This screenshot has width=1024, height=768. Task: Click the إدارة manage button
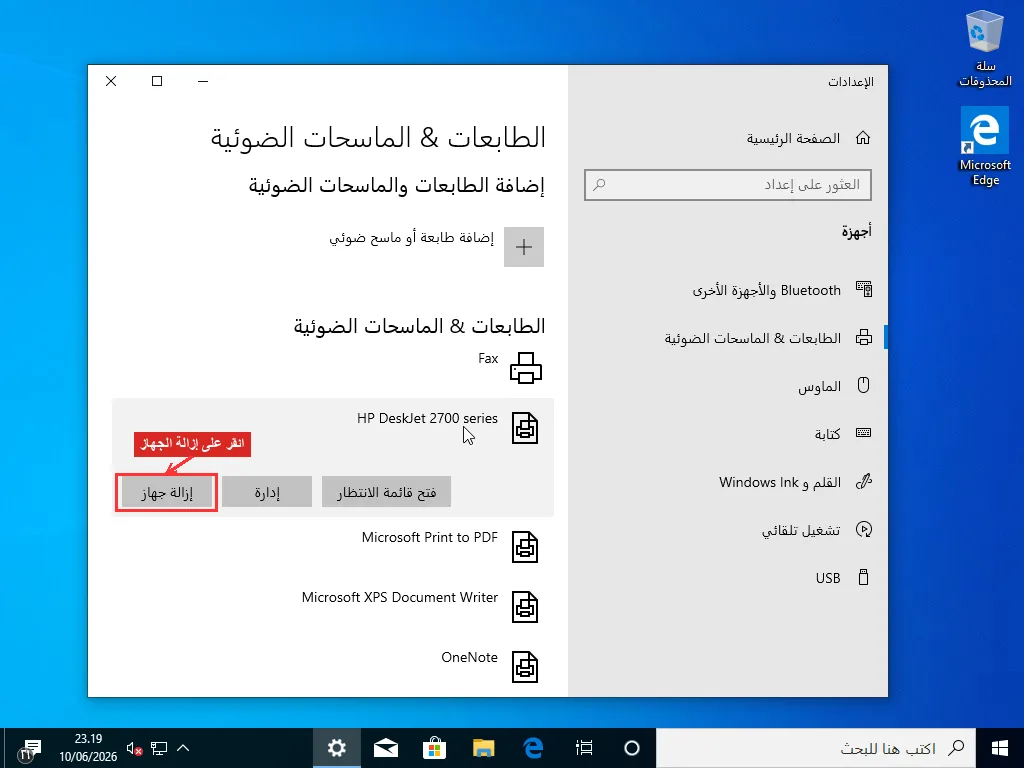[x=267, y=492]
